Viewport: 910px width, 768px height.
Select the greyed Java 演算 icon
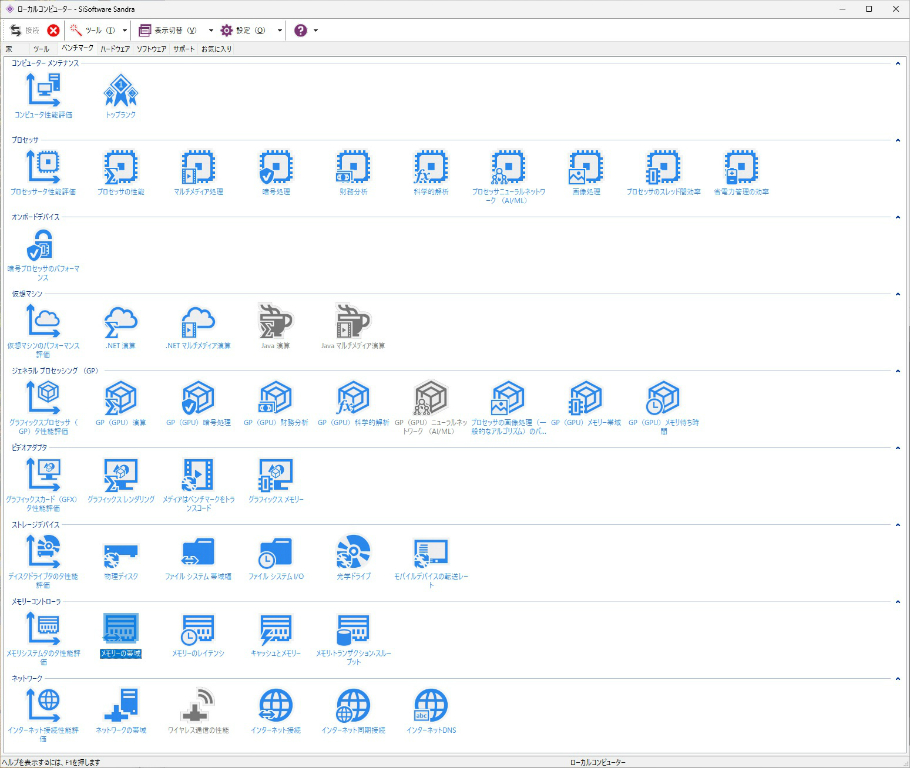[276, 326]
